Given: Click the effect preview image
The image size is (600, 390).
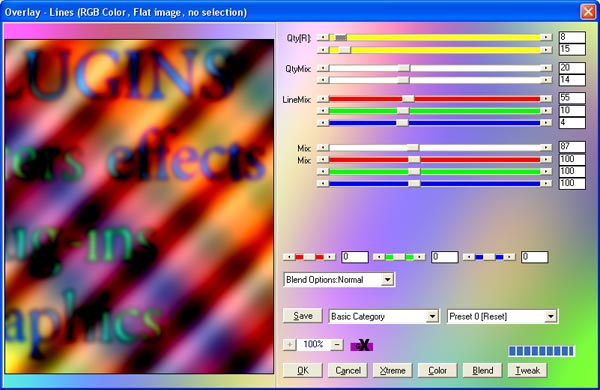Looking at the screenshot, I should [x=139, y=207].
